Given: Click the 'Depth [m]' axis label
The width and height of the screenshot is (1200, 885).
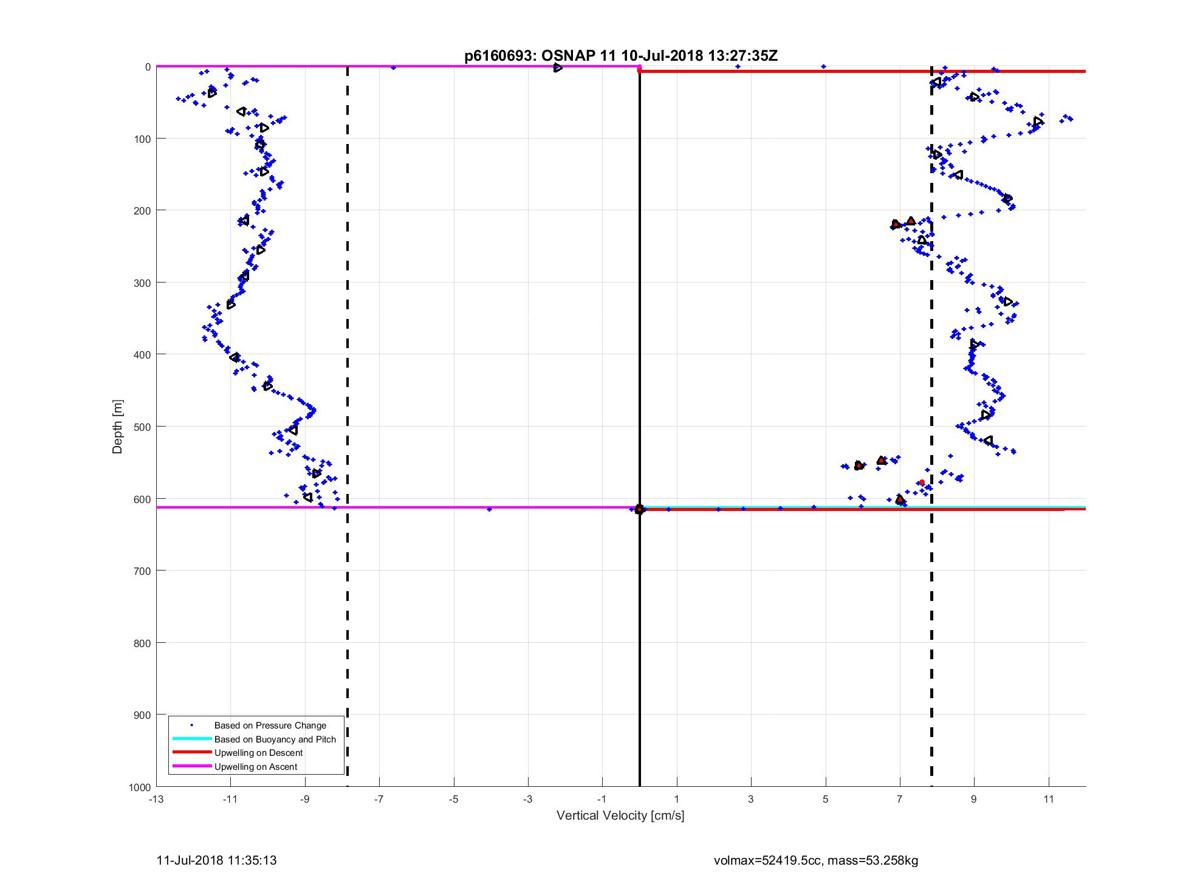Looking at the screenshot, I should pos(118,427).
